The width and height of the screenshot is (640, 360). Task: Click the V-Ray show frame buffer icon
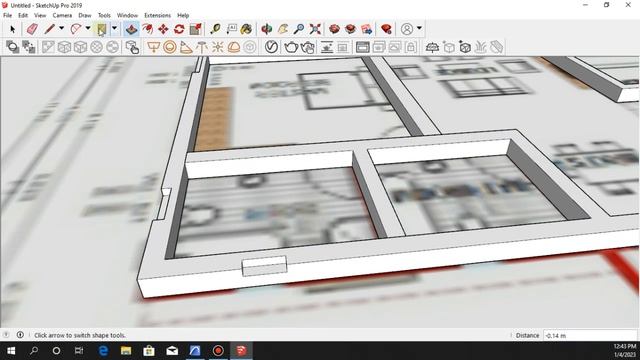[362, 47]
